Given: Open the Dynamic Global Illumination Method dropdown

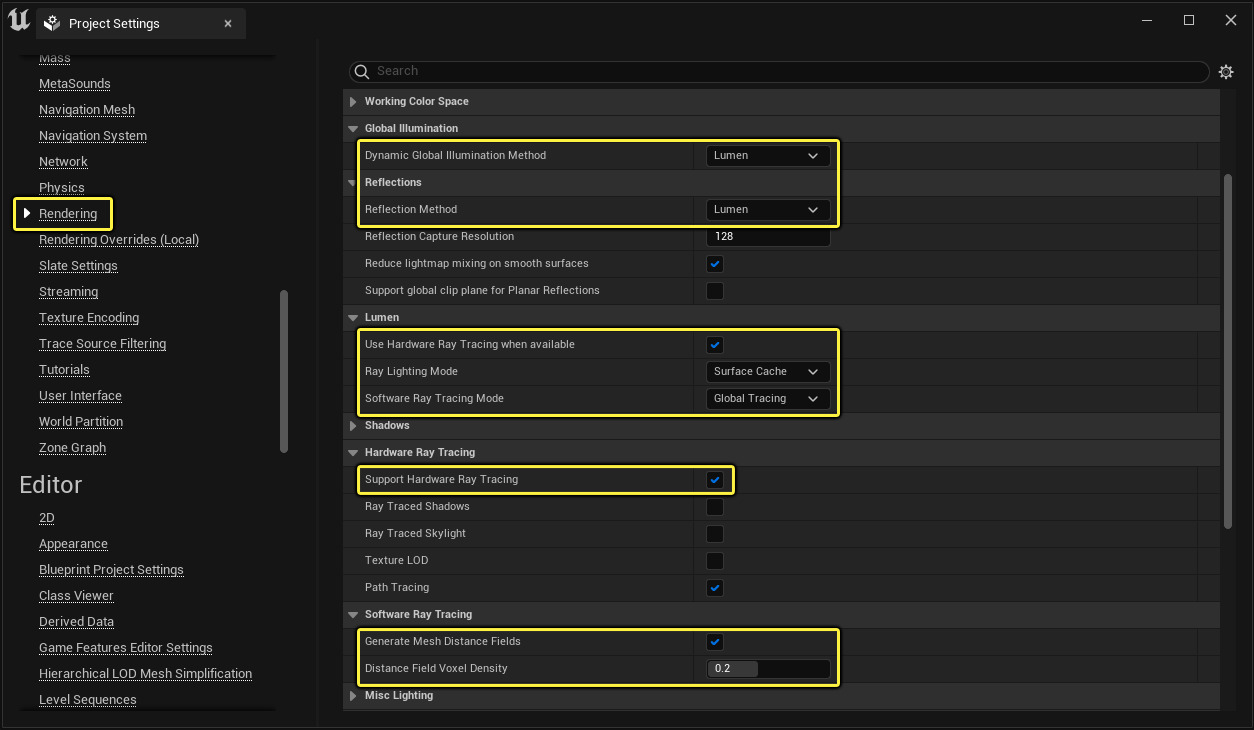Looking at the screenshot, I should click(x=767, y=155).
